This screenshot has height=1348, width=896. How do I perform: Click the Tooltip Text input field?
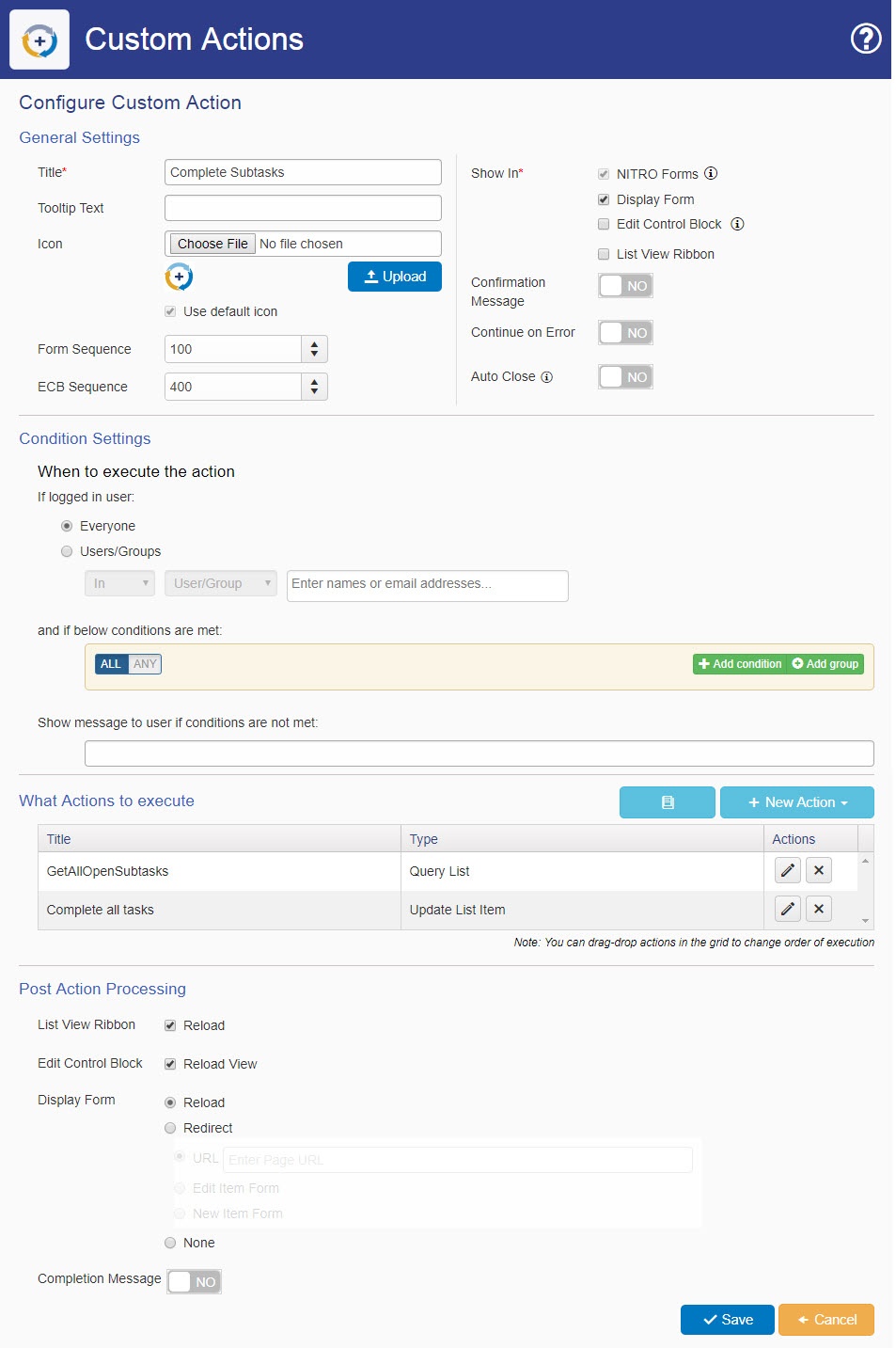(x=303, y=208)
